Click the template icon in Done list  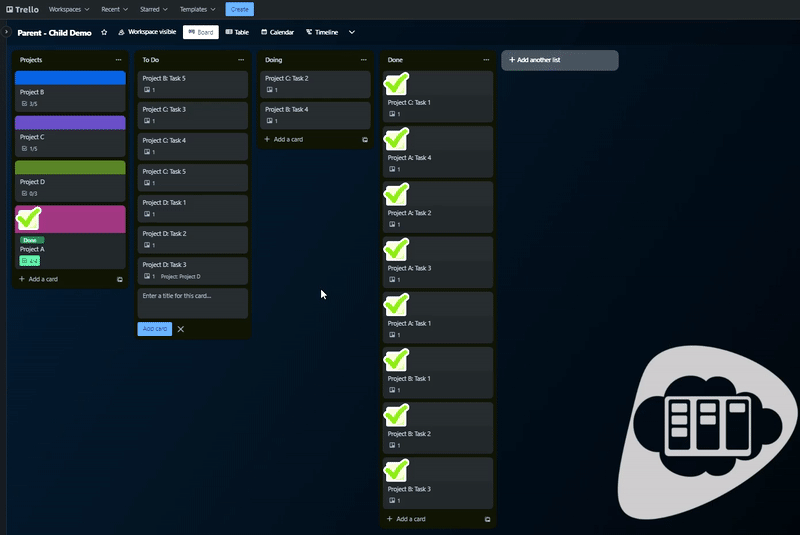[487, 520]
